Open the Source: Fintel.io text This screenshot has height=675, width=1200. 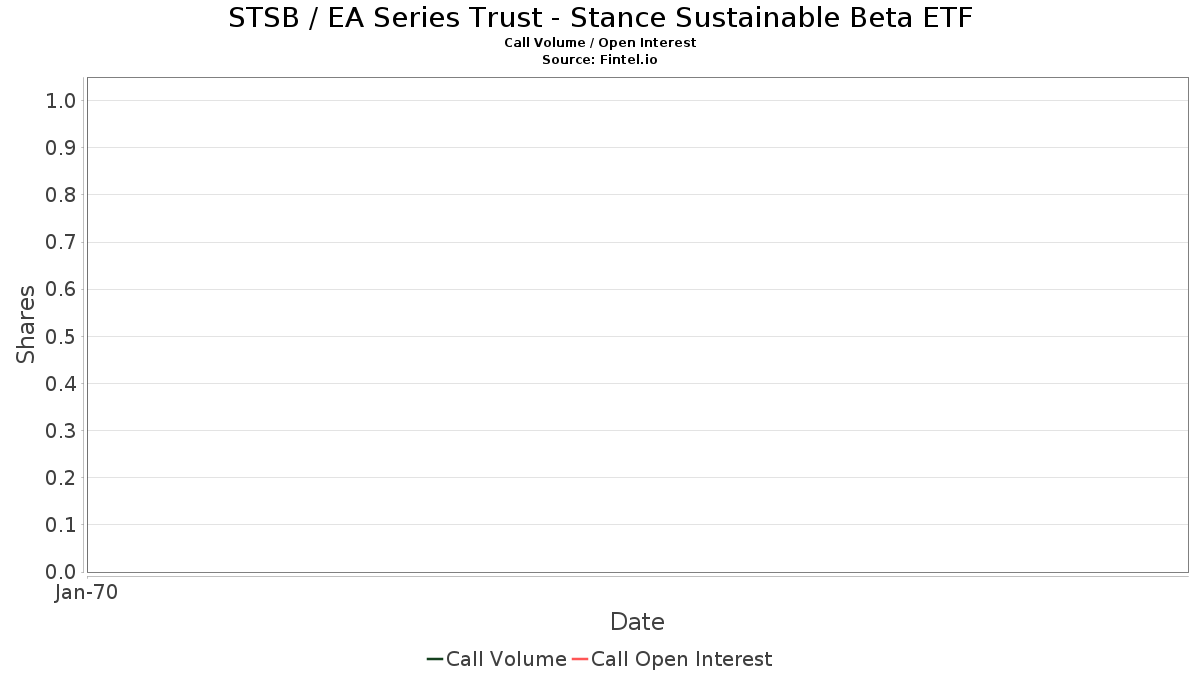tap(600, 59)
